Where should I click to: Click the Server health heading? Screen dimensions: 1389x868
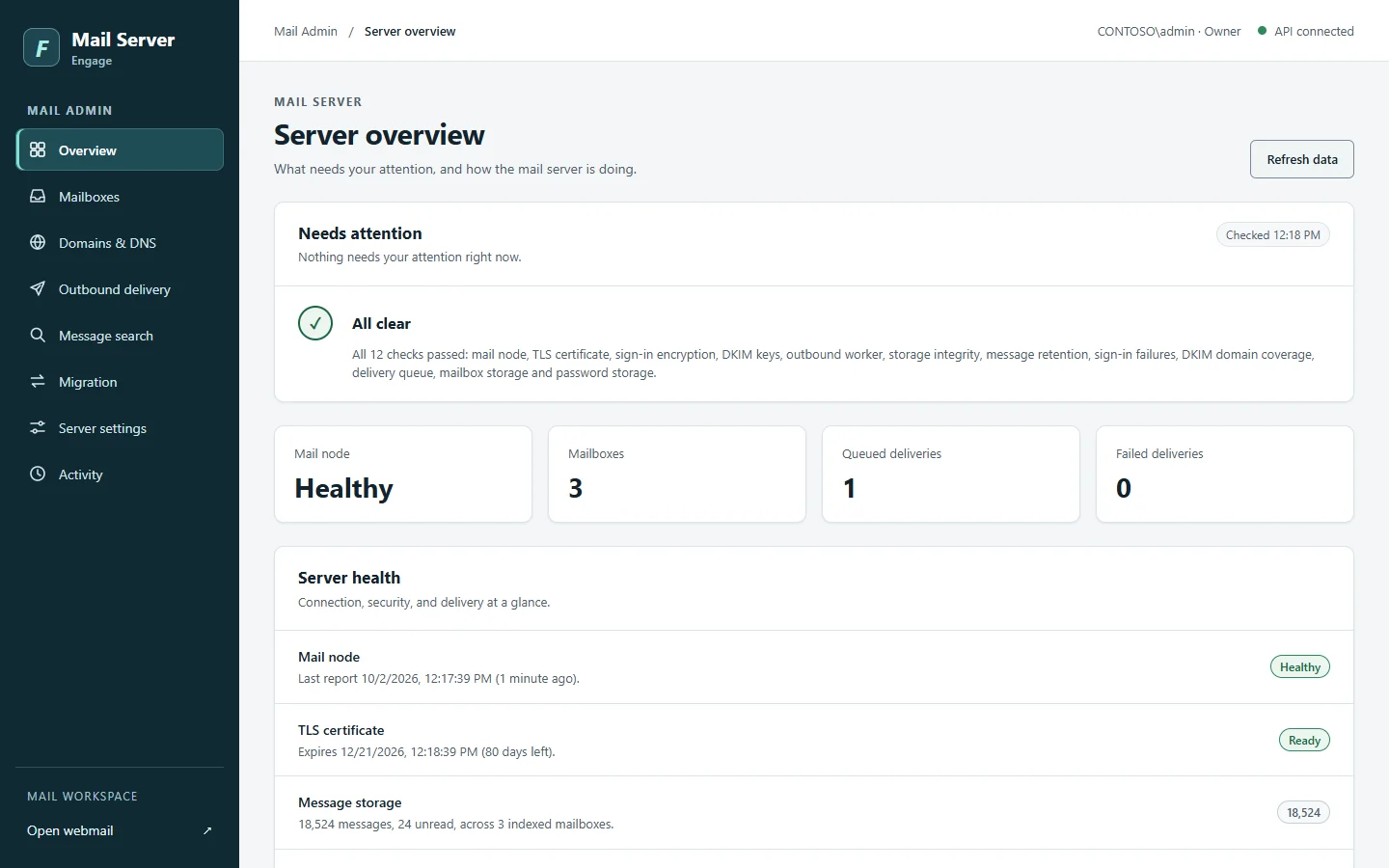click(x=349, y=578)
